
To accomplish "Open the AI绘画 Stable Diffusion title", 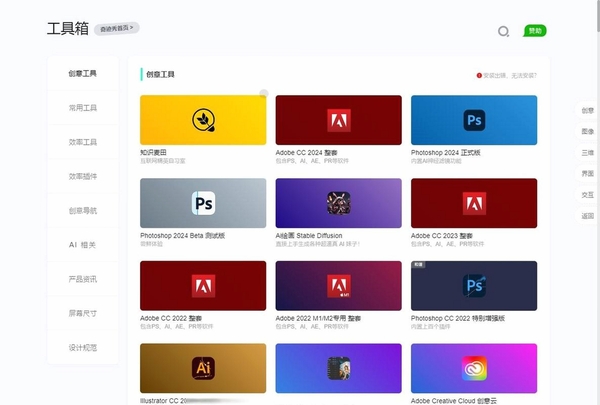I will [309, 235].
